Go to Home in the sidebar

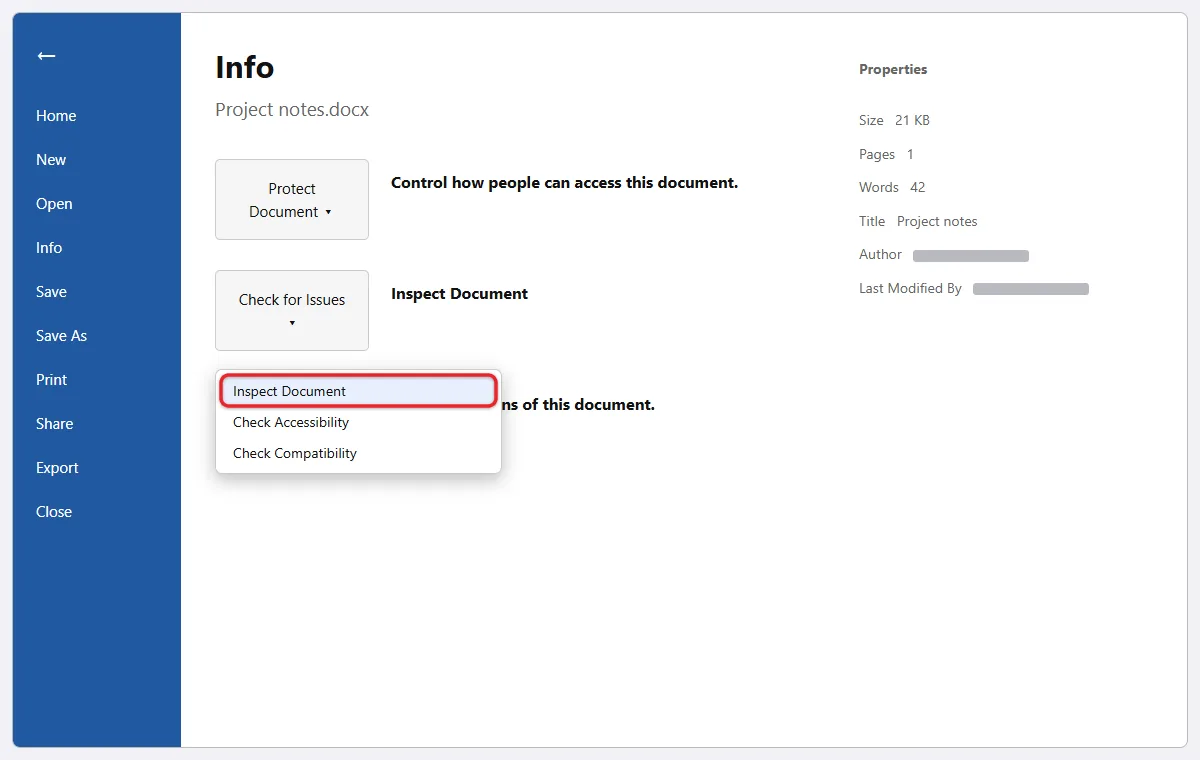(x=56, y=116)
